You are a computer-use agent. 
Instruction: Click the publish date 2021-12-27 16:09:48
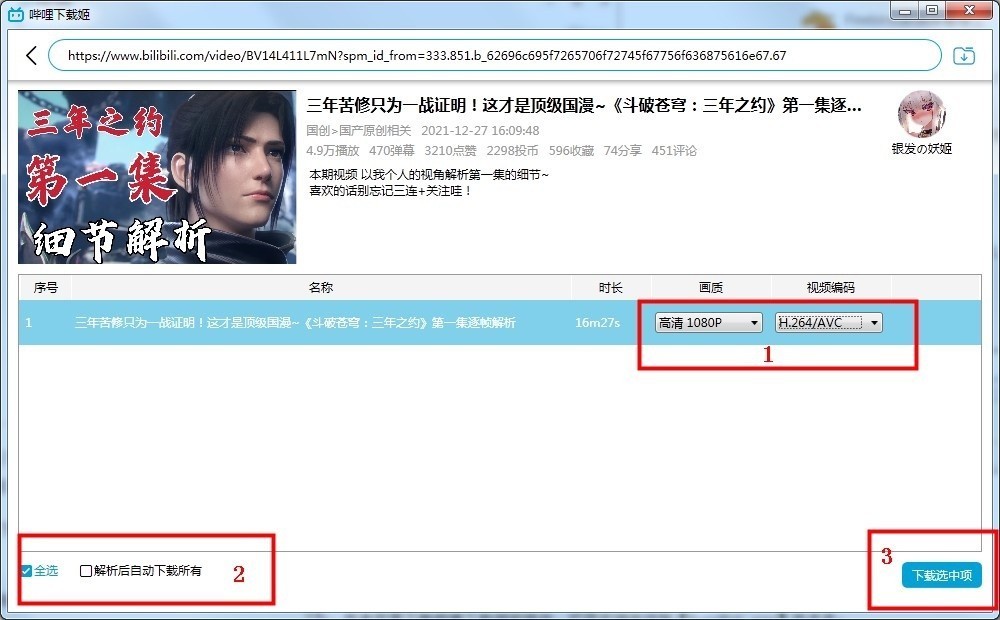pos(480,131)
